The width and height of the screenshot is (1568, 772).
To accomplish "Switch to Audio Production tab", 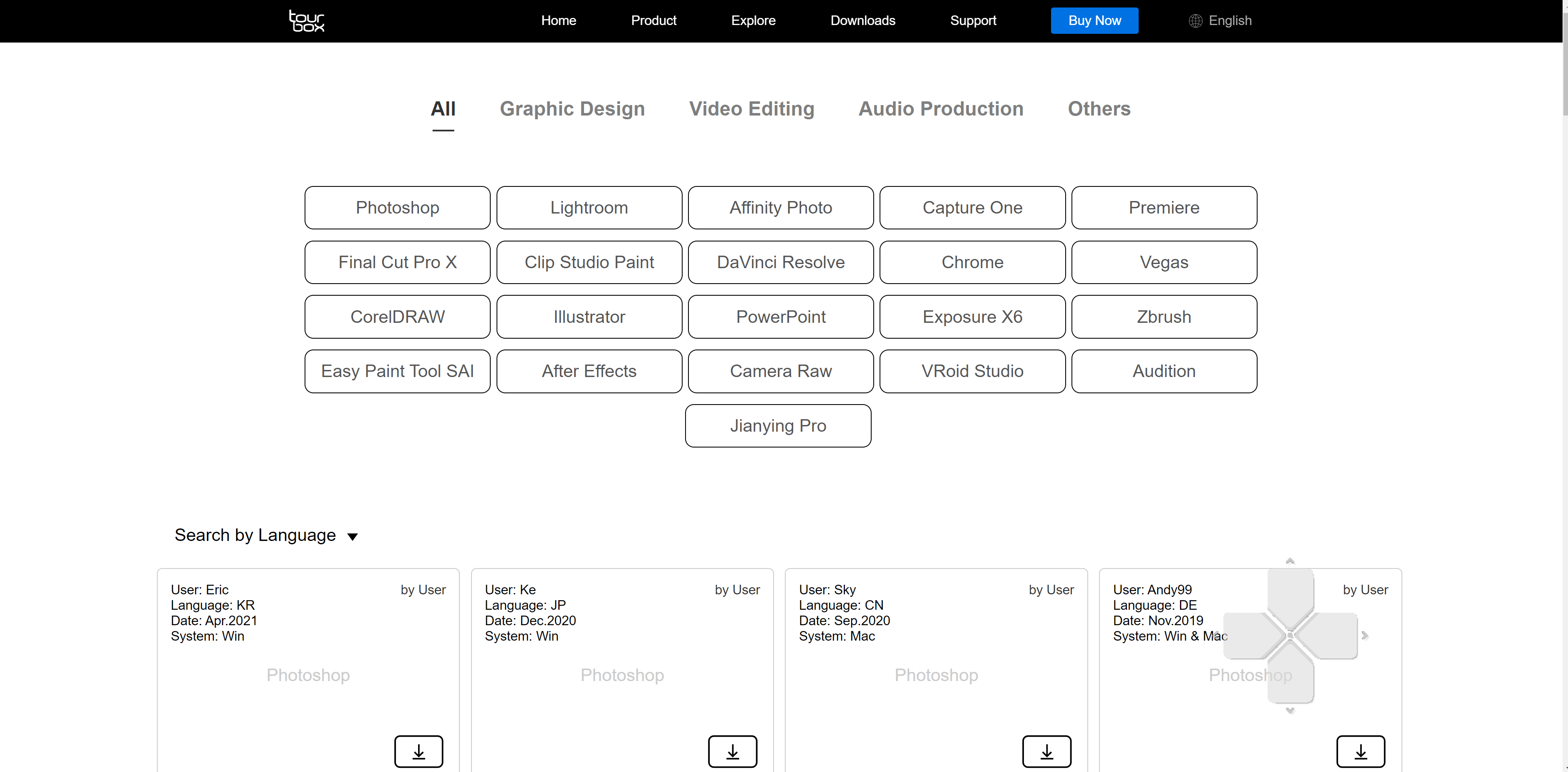I will click(941, 109).
